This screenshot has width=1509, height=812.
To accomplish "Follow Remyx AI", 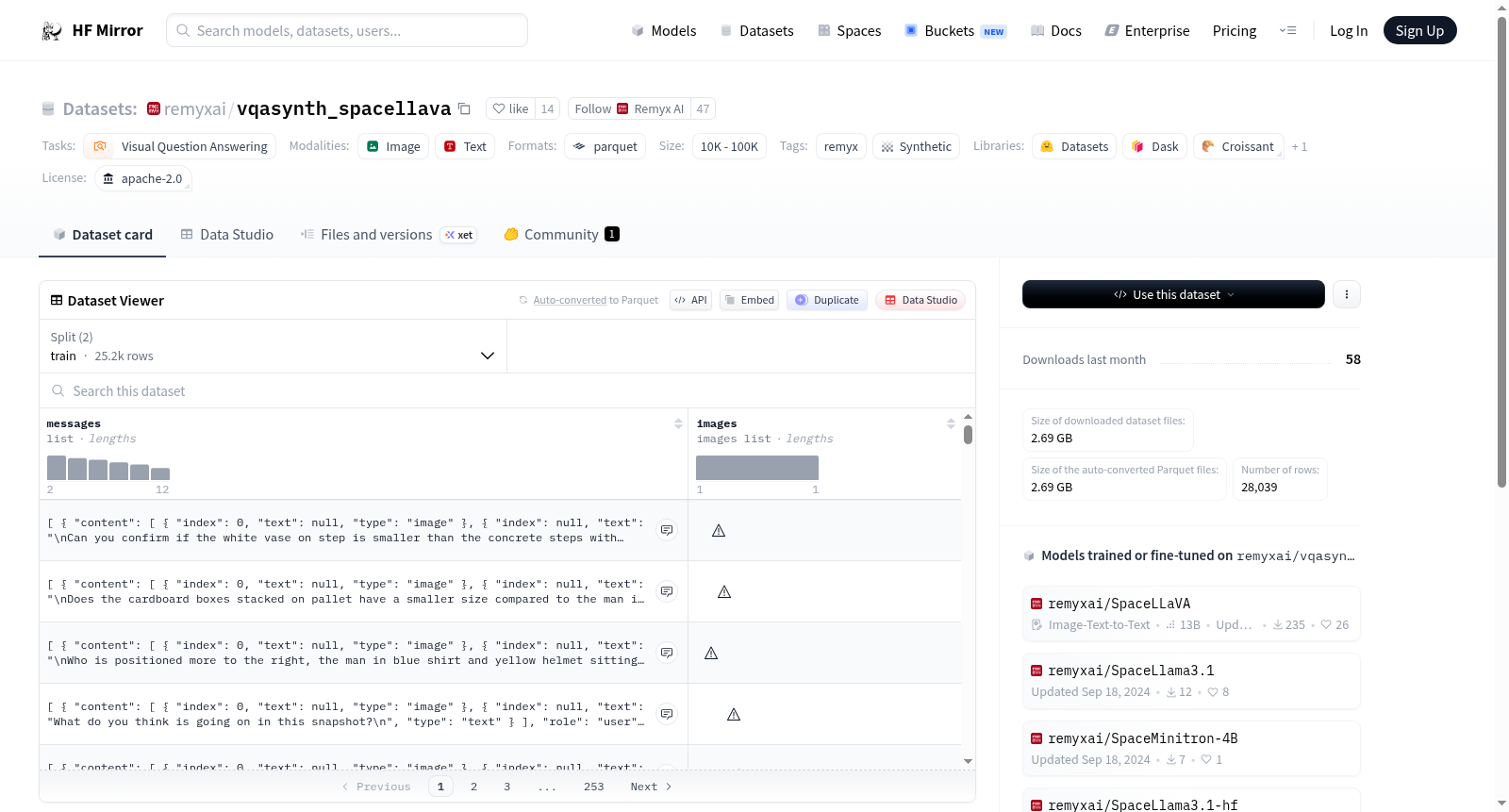I will pyautogui.click(x=629, y=108).
